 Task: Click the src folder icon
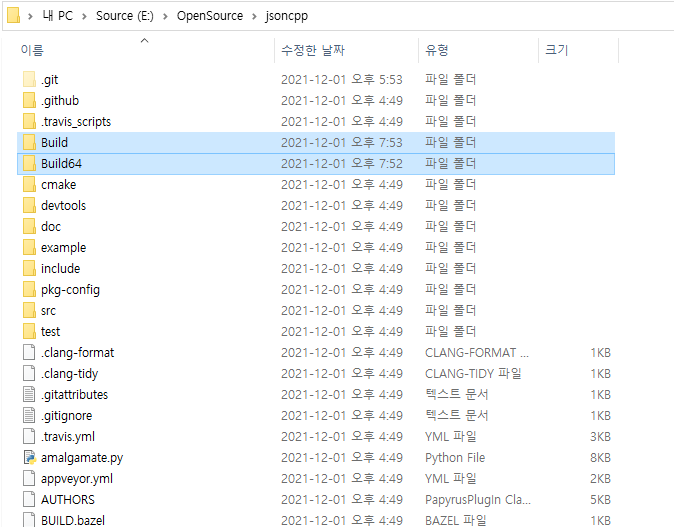pos(29,310)
